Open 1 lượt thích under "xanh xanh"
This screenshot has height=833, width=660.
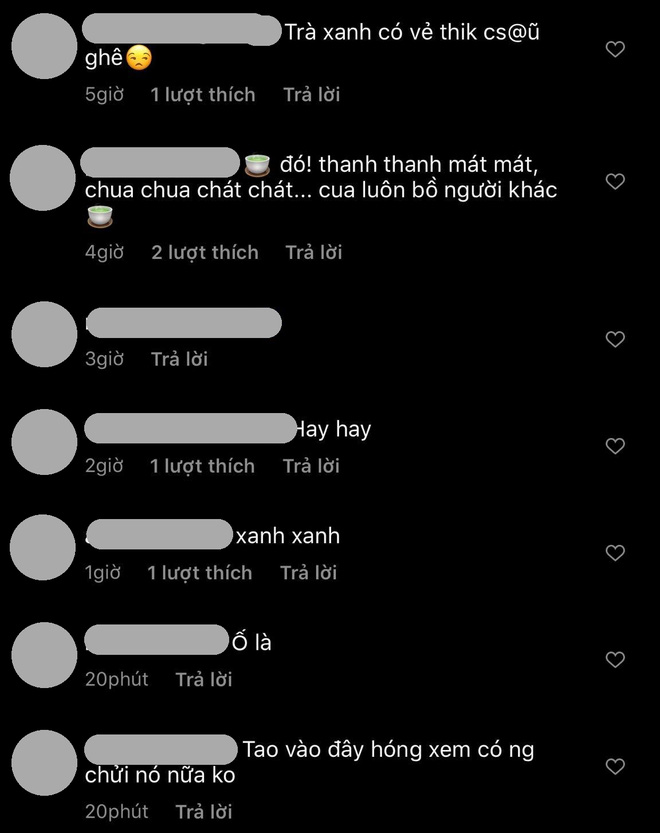199,573
